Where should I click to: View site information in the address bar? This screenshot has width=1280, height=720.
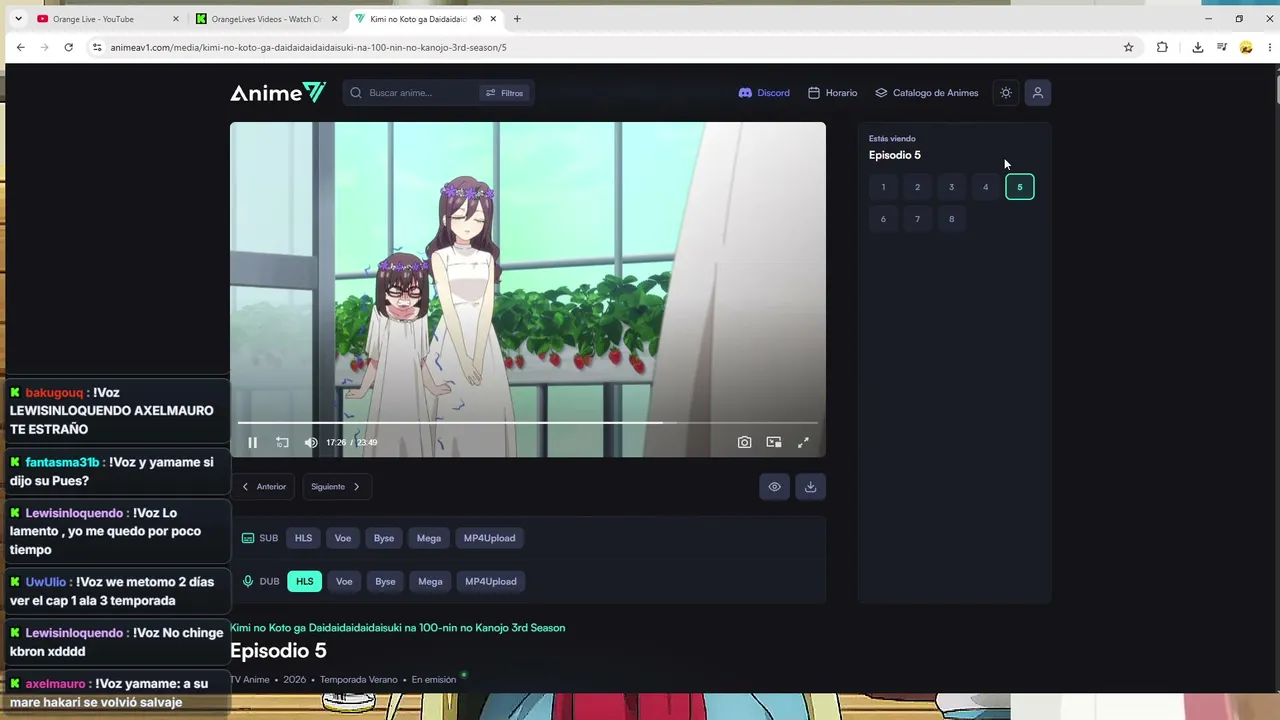(97, 47)
